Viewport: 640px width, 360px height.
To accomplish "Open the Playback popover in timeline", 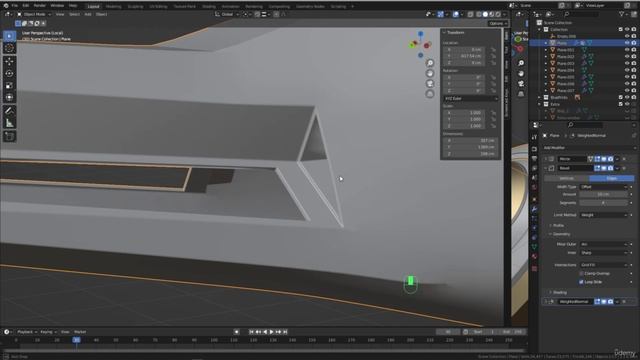I will [x=27, y=332].
